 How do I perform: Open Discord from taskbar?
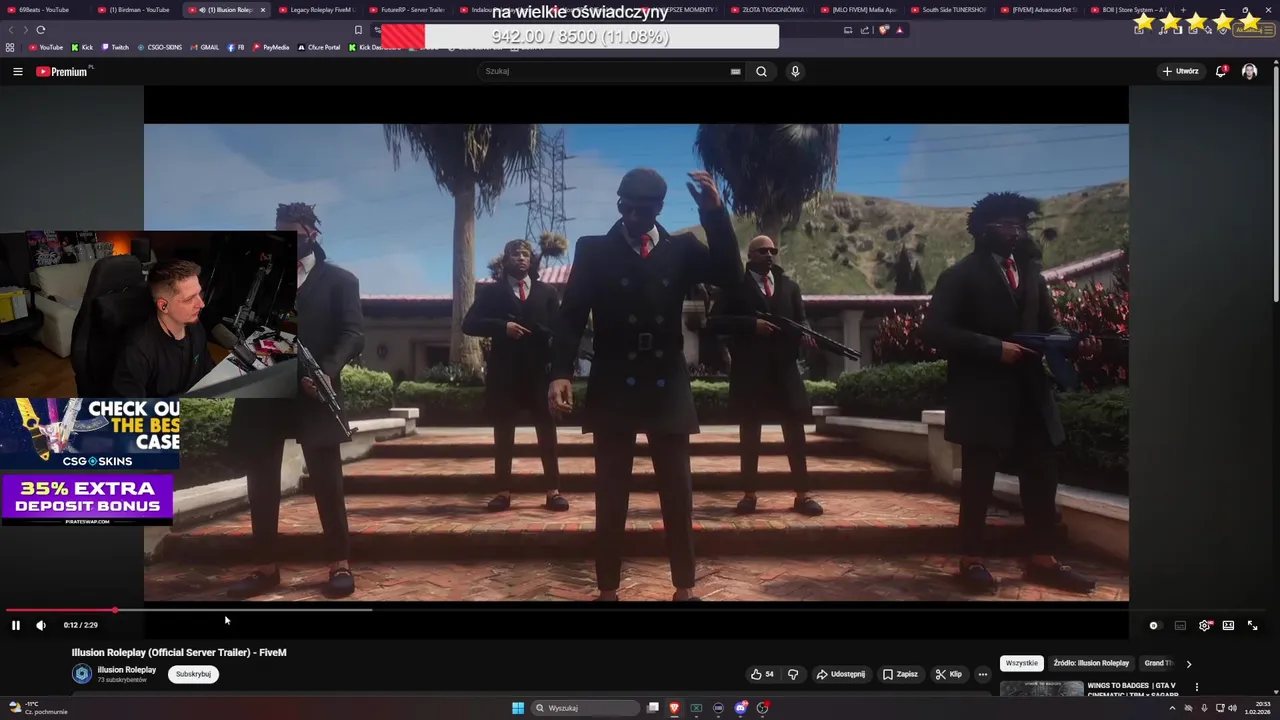[x=741, y=708]
